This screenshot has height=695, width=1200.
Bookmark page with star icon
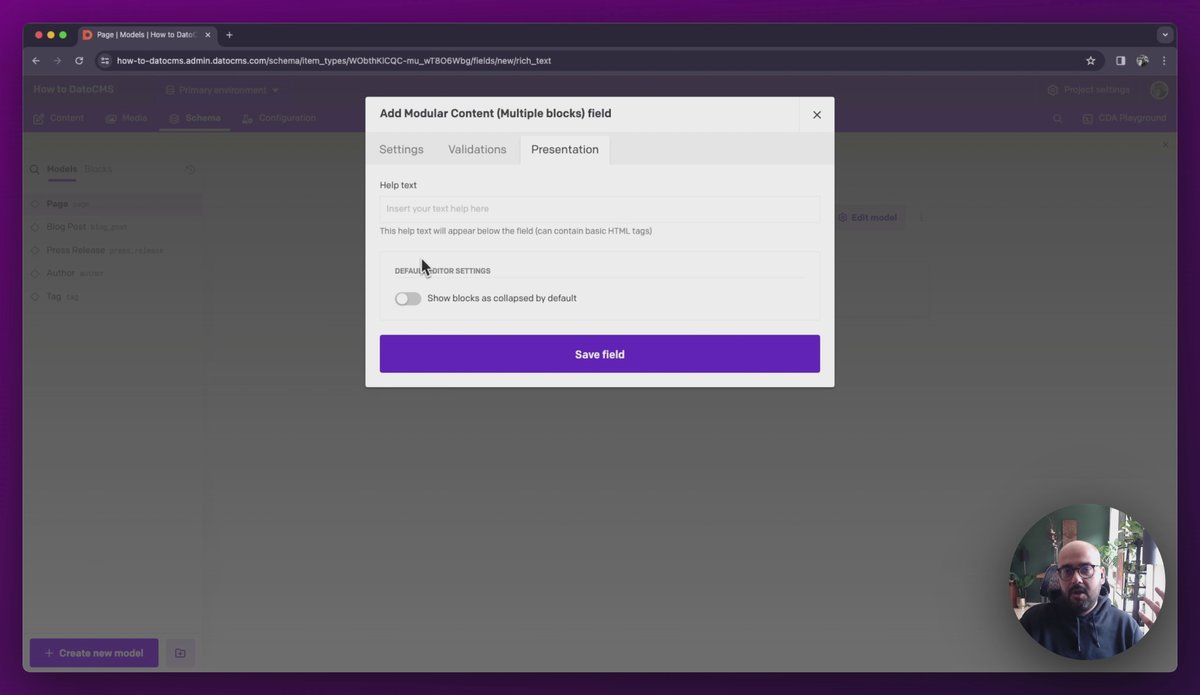click(x=1090, y=61)
